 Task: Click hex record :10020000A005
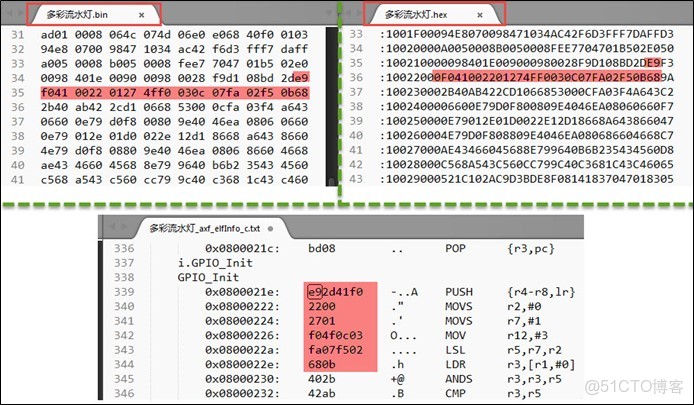coord(527,48)
